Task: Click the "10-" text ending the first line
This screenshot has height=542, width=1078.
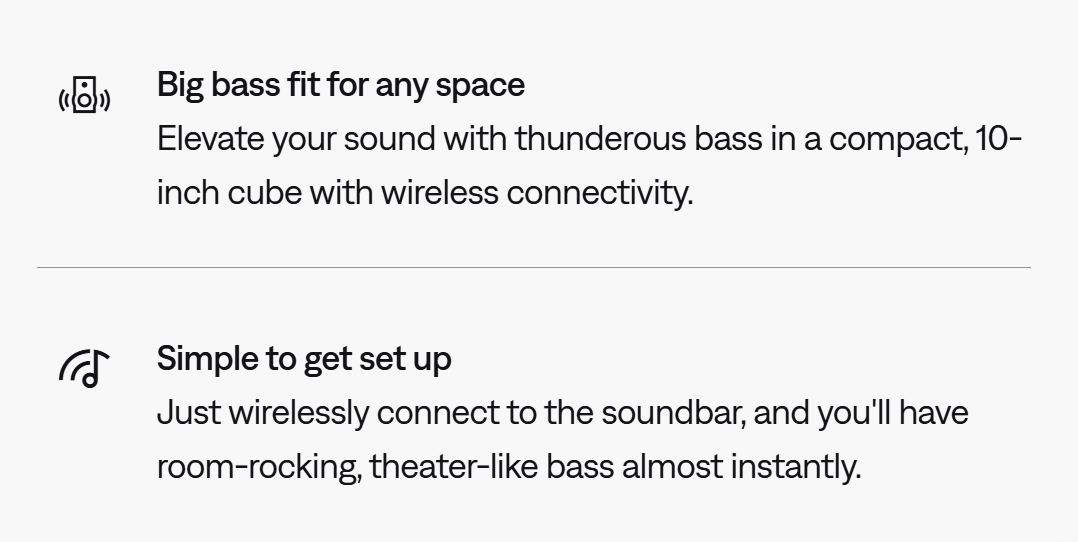Action: coord(998,139)
